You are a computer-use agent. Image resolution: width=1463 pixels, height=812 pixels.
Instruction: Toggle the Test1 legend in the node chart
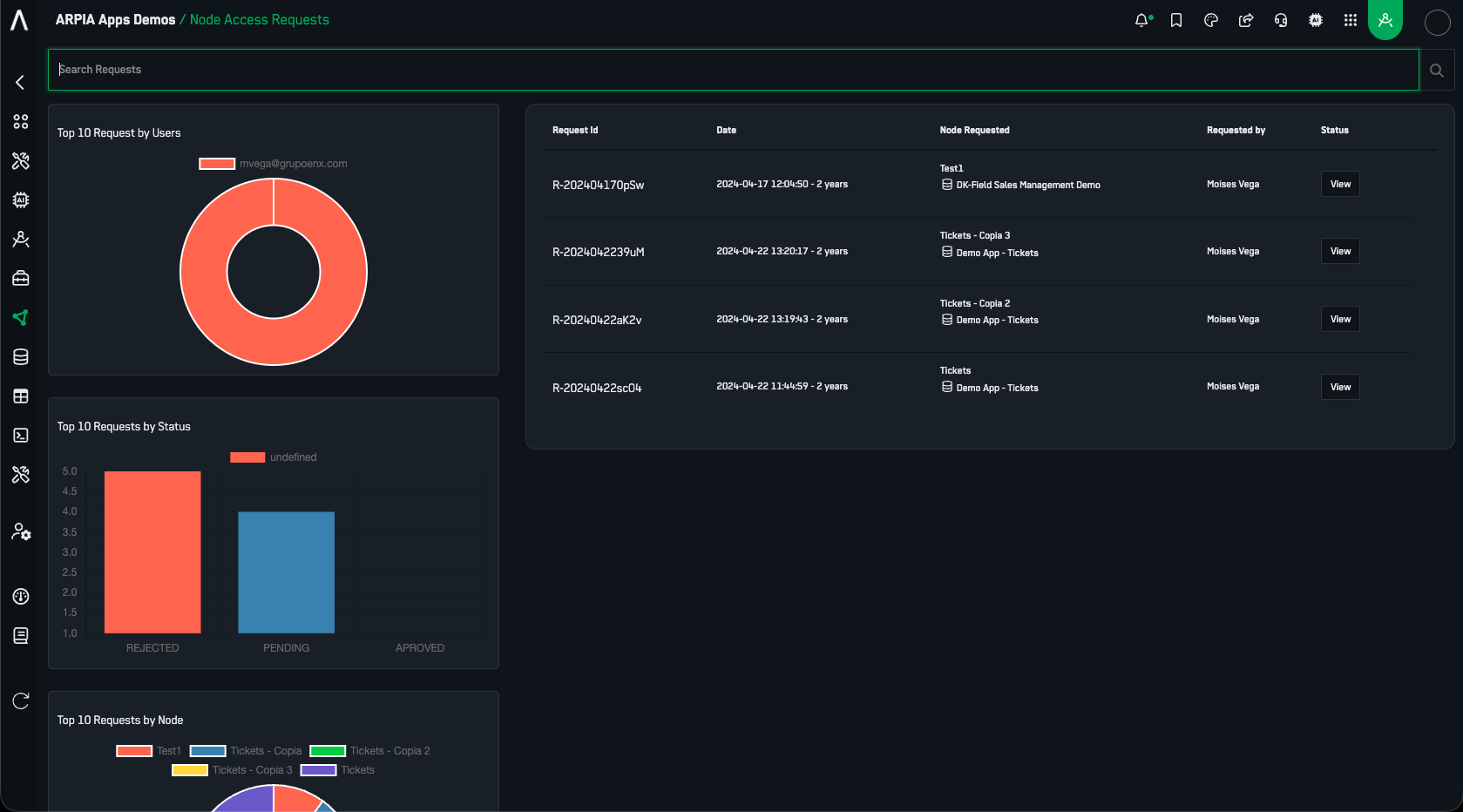click(149, 751)
